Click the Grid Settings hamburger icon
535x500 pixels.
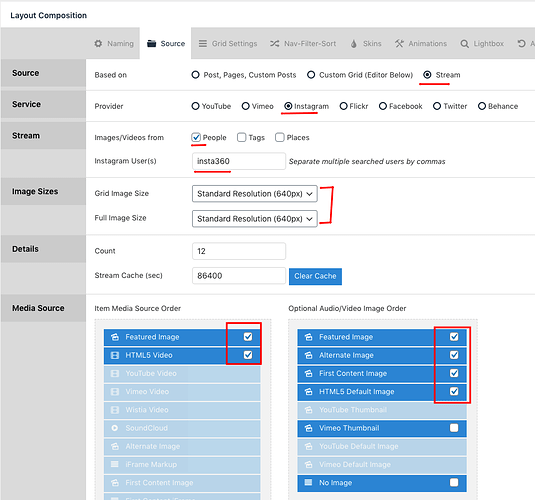(203, 44)
